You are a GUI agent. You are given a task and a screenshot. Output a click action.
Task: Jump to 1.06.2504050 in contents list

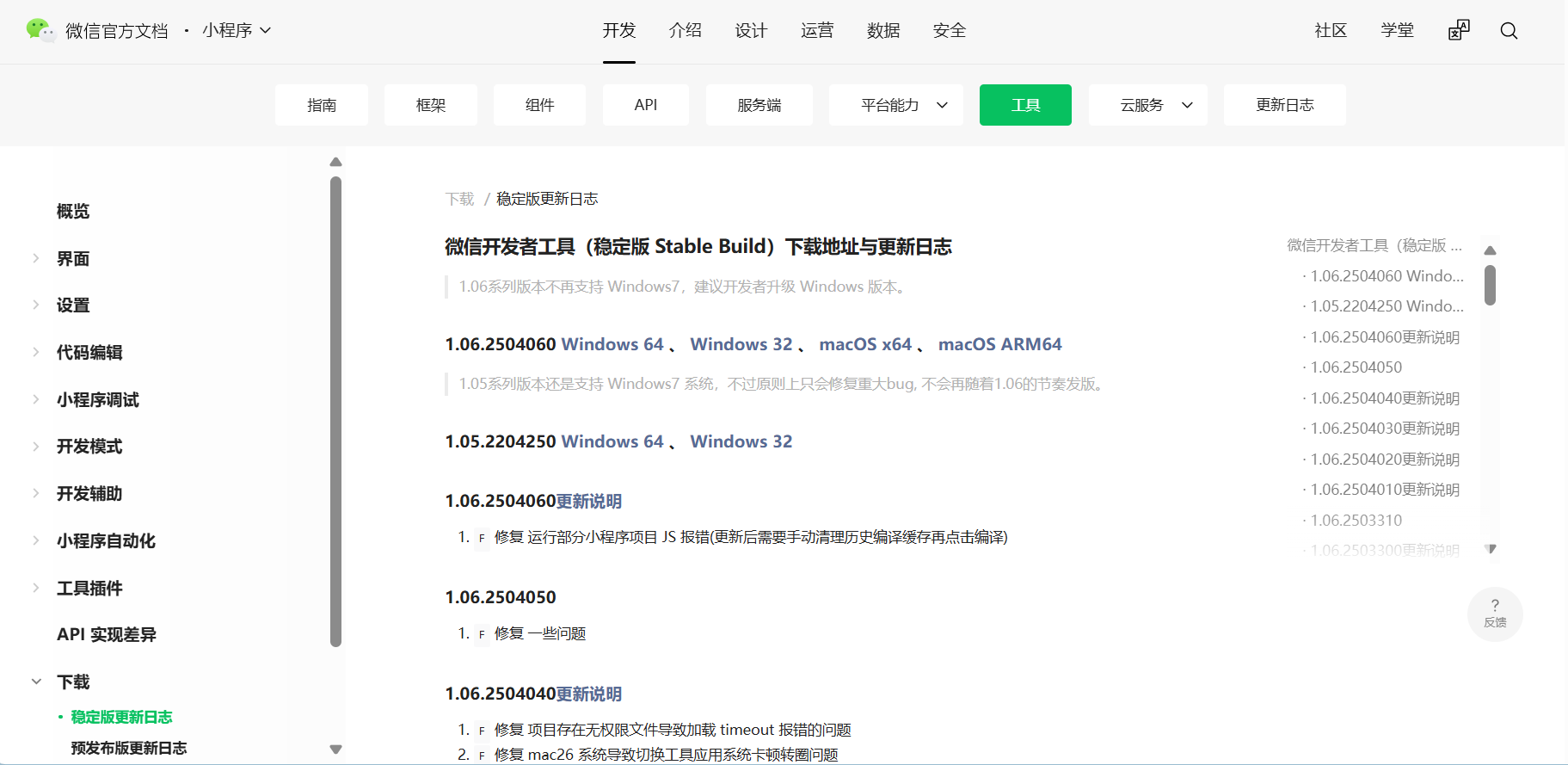(x=1356, y=367)
